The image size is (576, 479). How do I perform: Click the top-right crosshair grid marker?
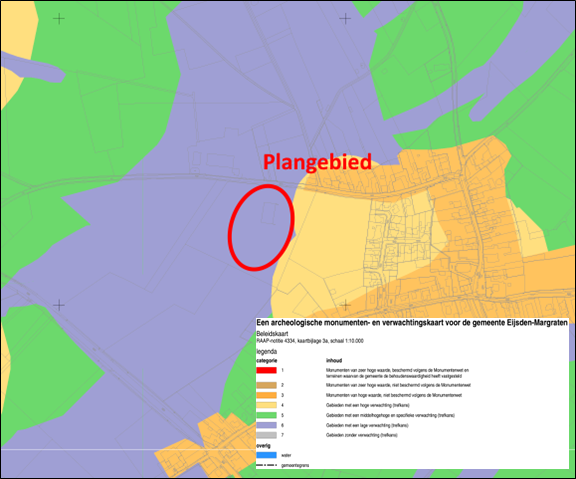345,18
